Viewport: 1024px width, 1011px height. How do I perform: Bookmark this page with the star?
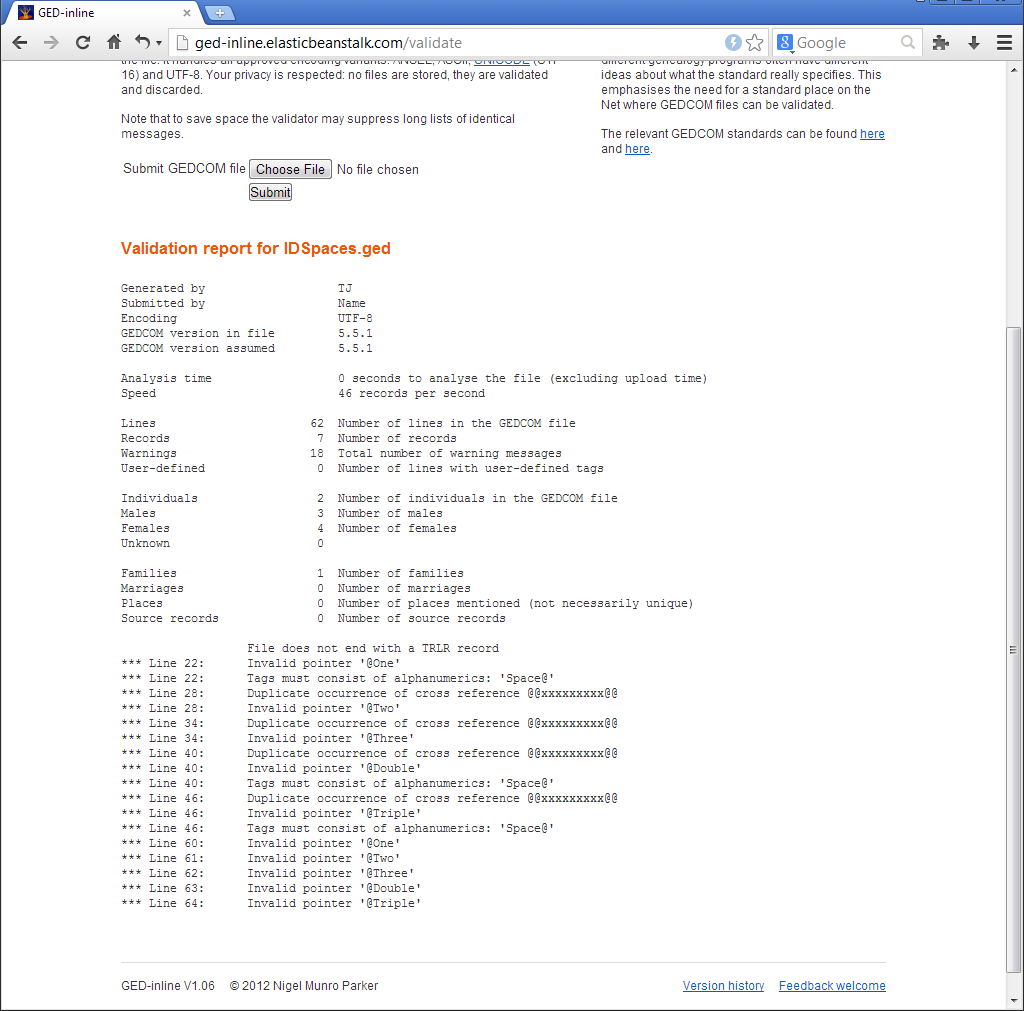coord(755,43)
